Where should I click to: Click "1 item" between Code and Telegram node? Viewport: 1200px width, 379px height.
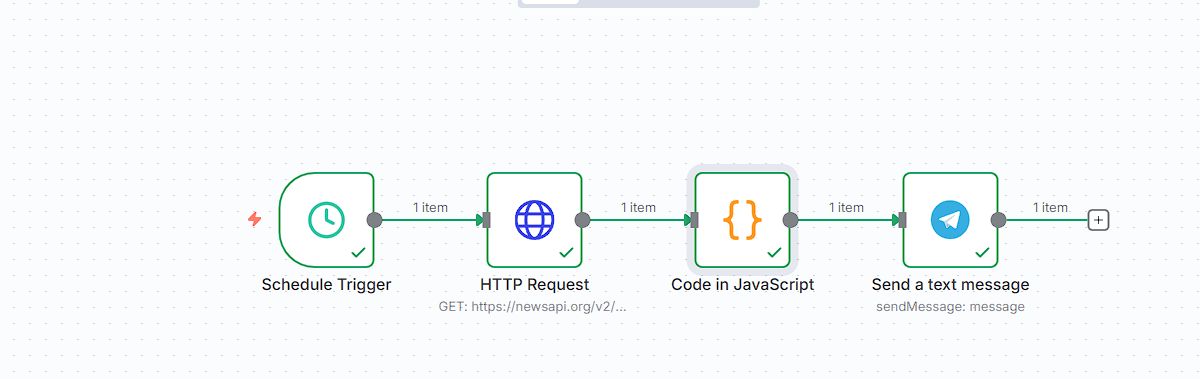[x=846, y=207]
